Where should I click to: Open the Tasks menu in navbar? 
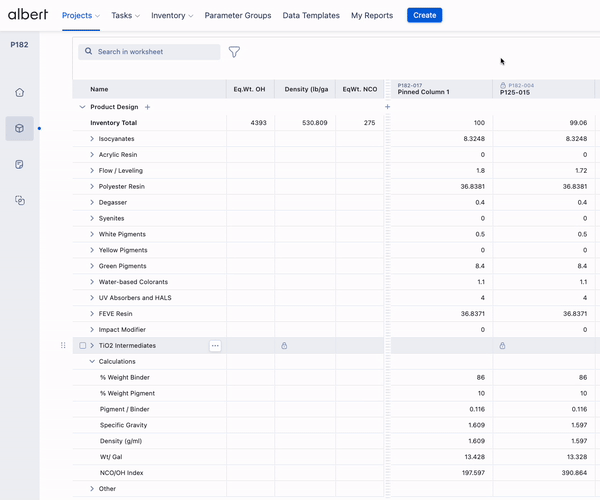point(125,16)
